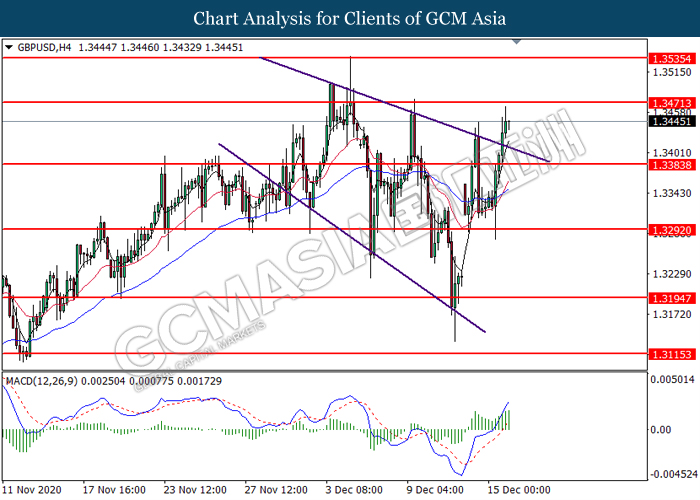The image size is (700, 500).
Task: Click the 1.35150 price scale value
Action: [671, 72]
